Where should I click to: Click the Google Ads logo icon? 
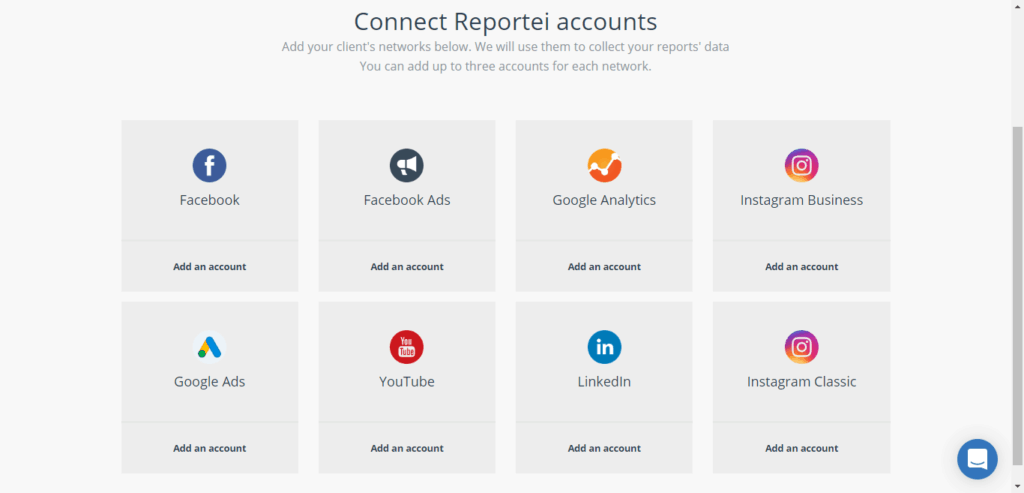coord(210,347)
